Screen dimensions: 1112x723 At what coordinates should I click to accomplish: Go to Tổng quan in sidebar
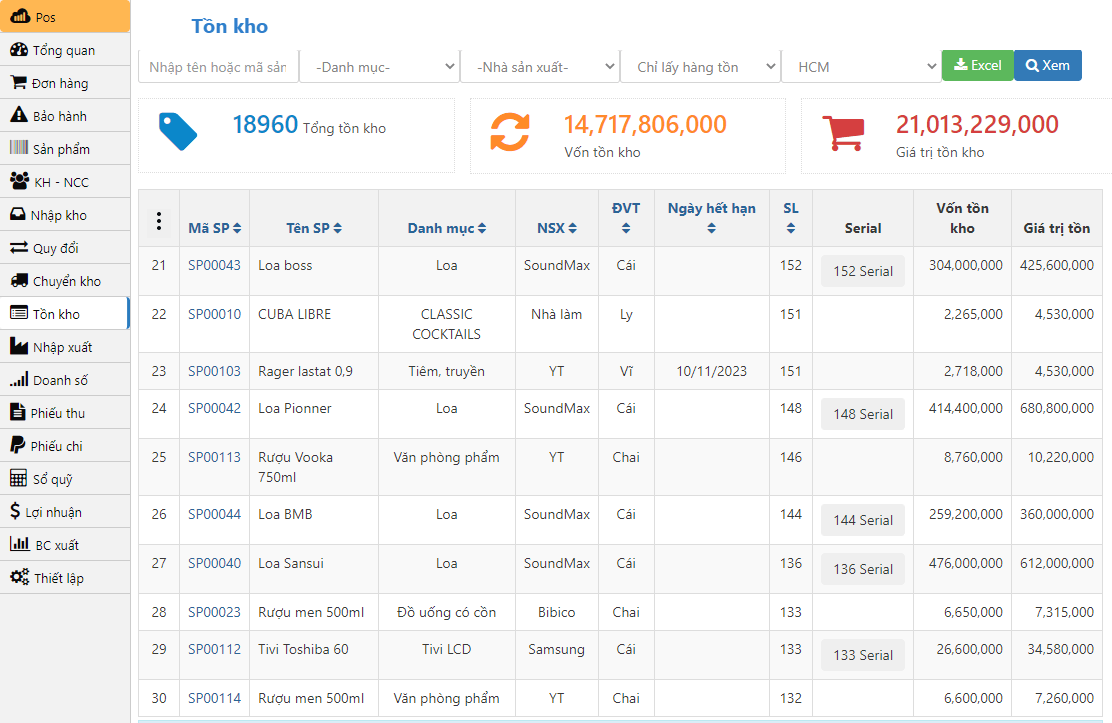point(64,50)
